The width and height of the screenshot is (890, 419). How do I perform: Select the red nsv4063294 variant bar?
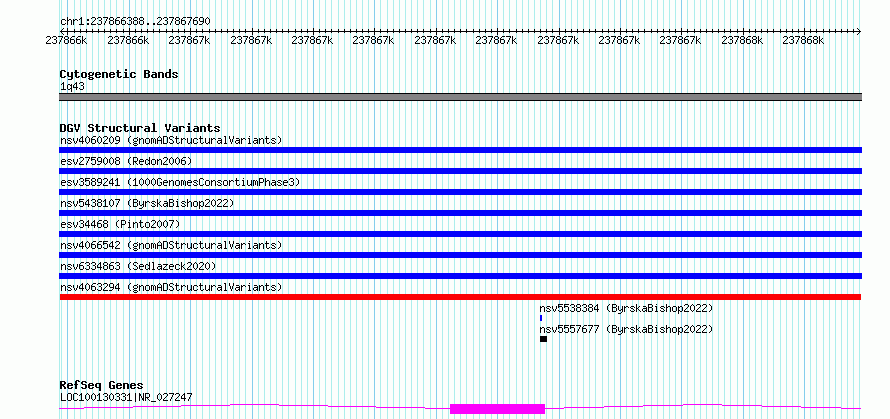(460, 297)
